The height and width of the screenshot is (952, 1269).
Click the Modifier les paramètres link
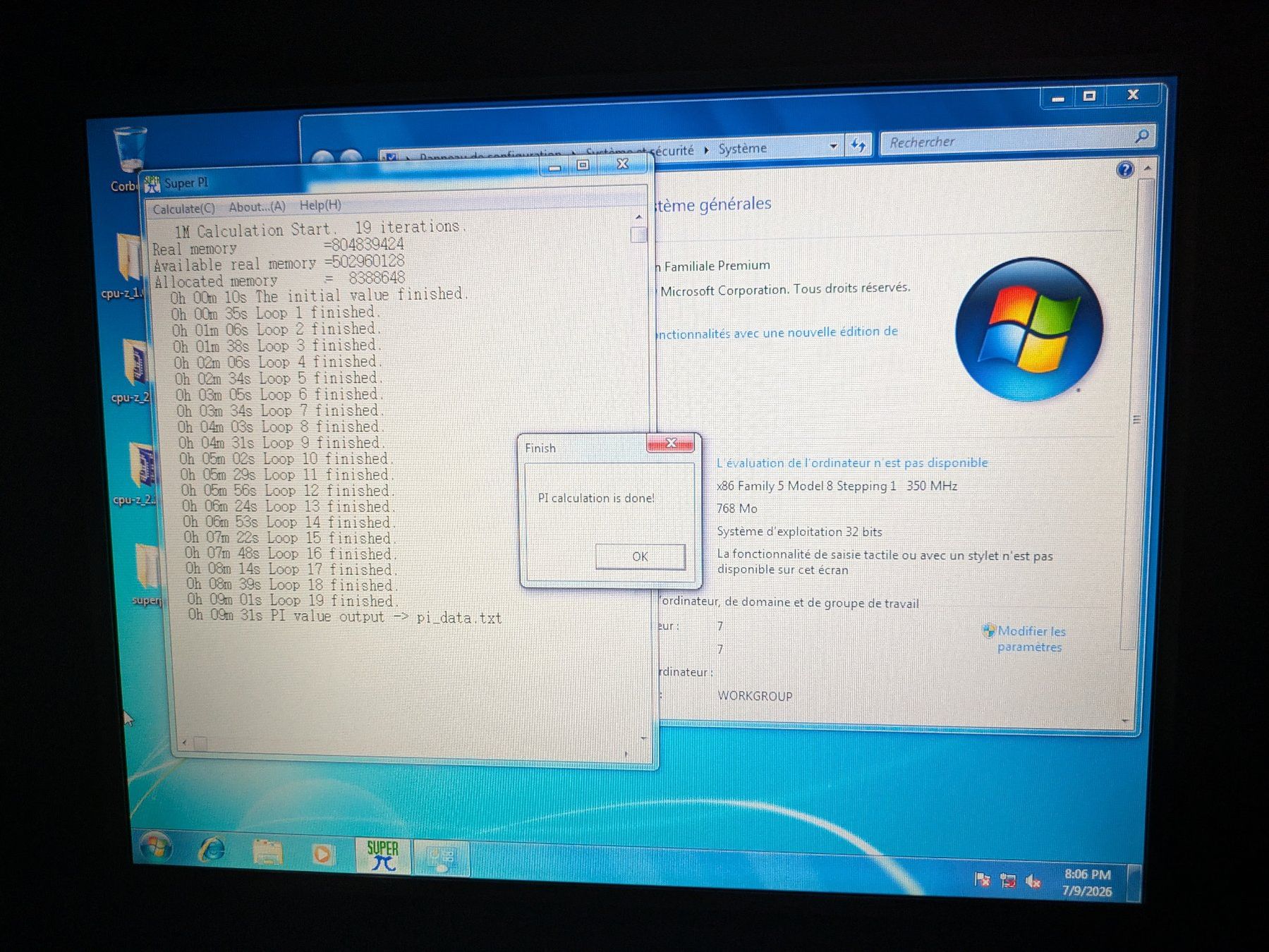pos(1031,639)
